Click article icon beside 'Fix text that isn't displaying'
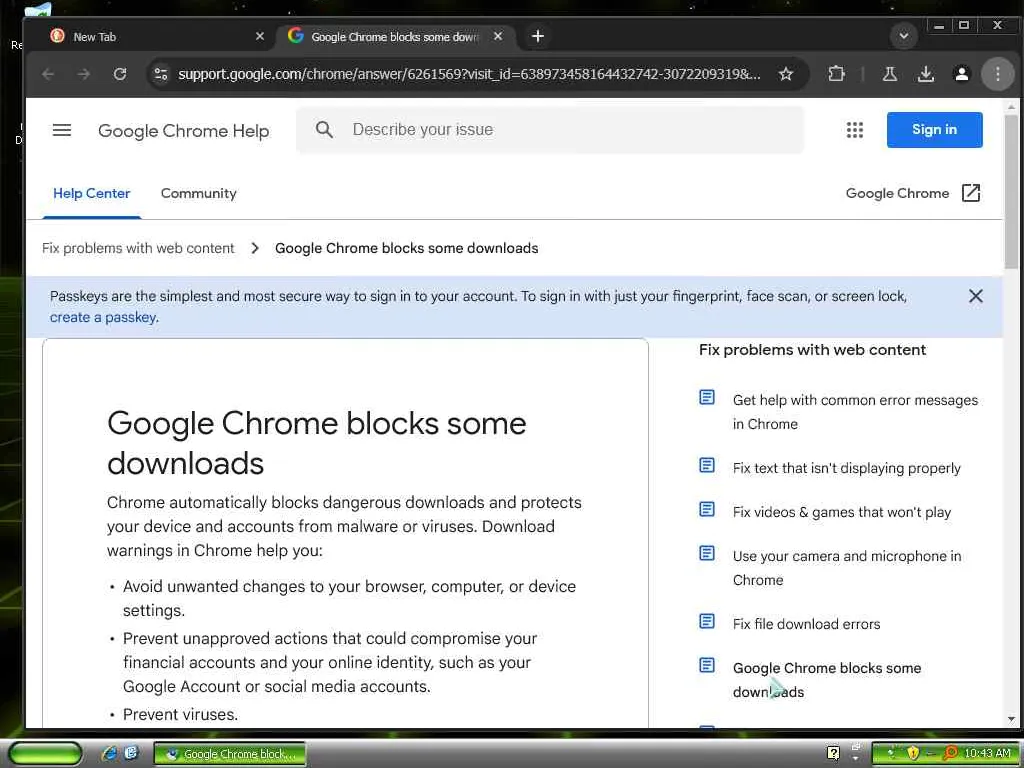Screen dimensions: 1024x768 click(x=707, y=465)
